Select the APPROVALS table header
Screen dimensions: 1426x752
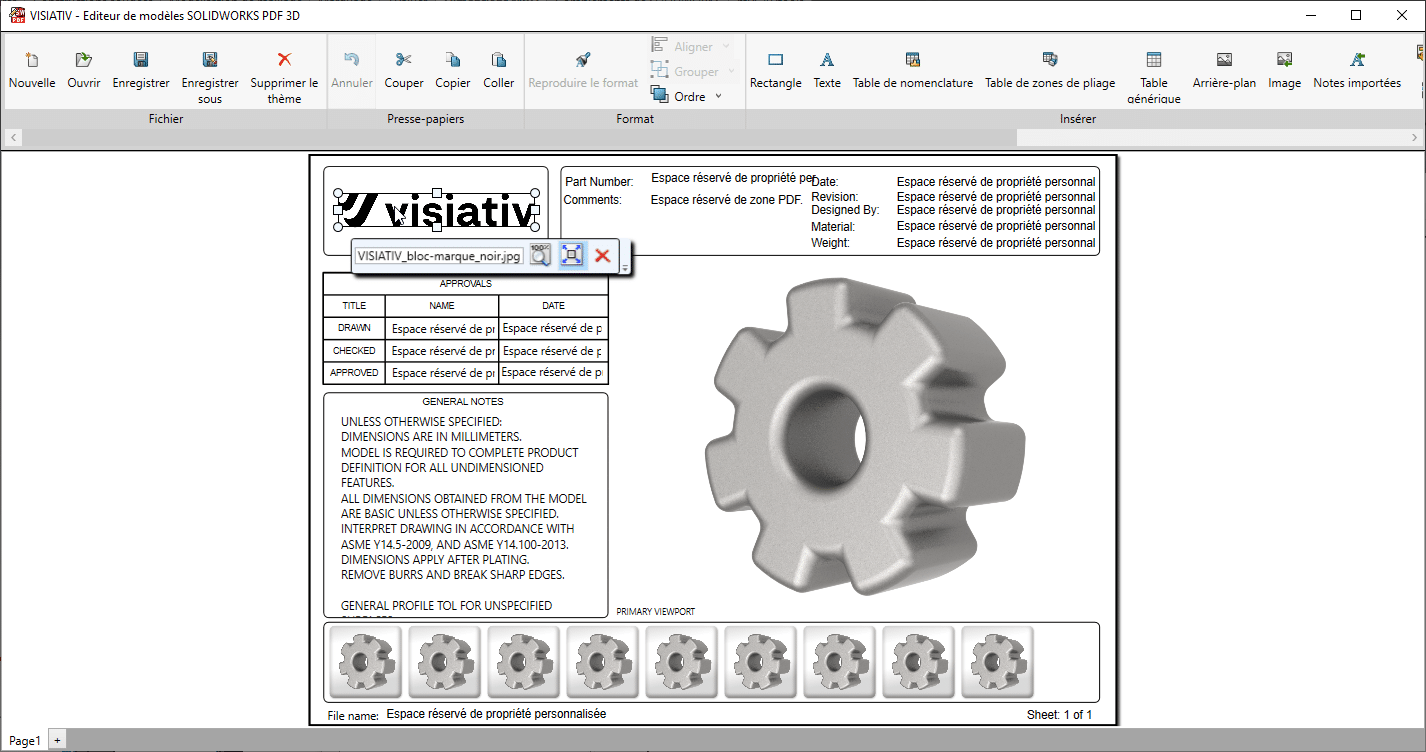click(465, 284)
